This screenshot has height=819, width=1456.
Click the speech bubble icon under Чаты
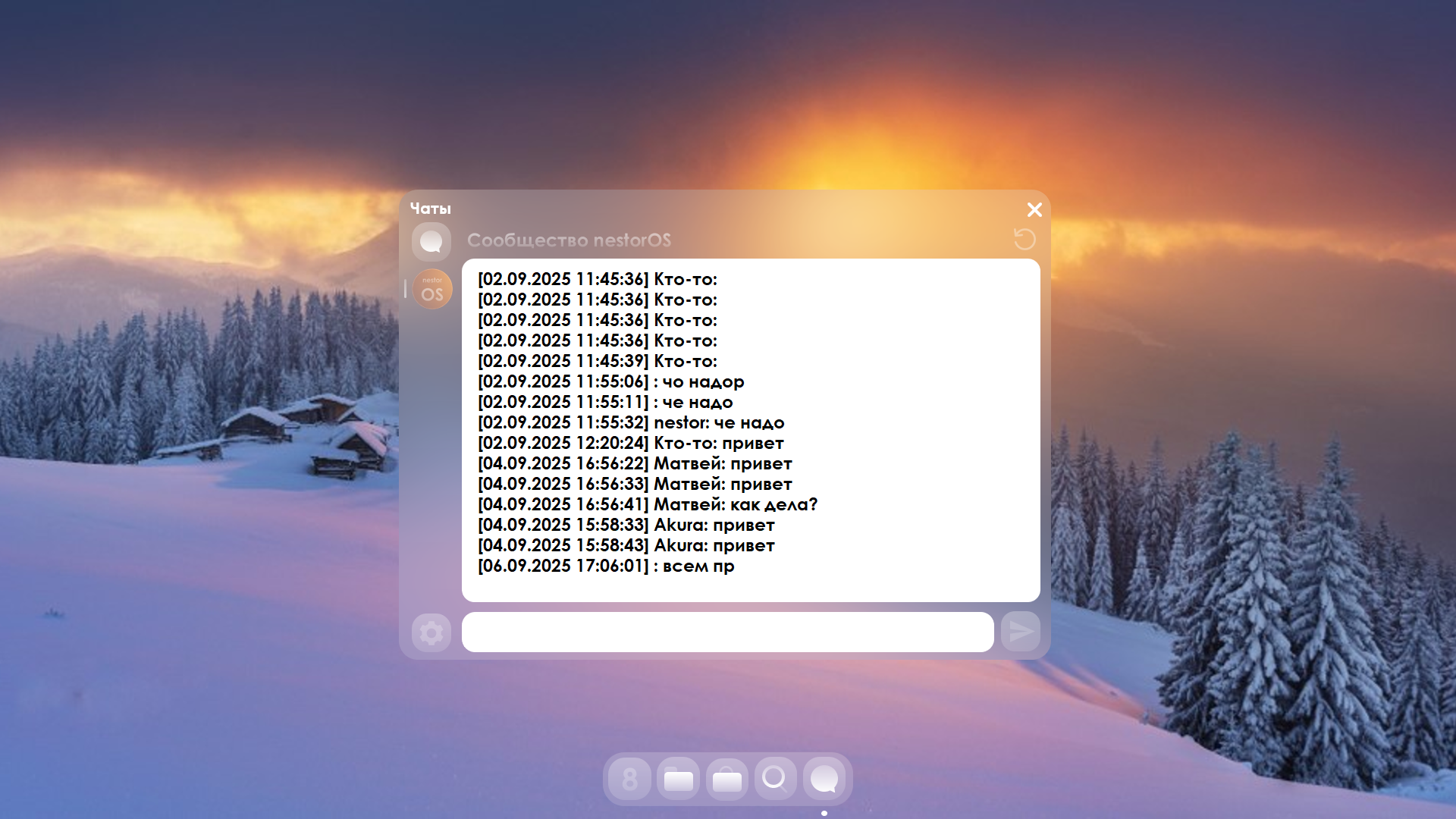pyautogui.click(x=431, y=242)
